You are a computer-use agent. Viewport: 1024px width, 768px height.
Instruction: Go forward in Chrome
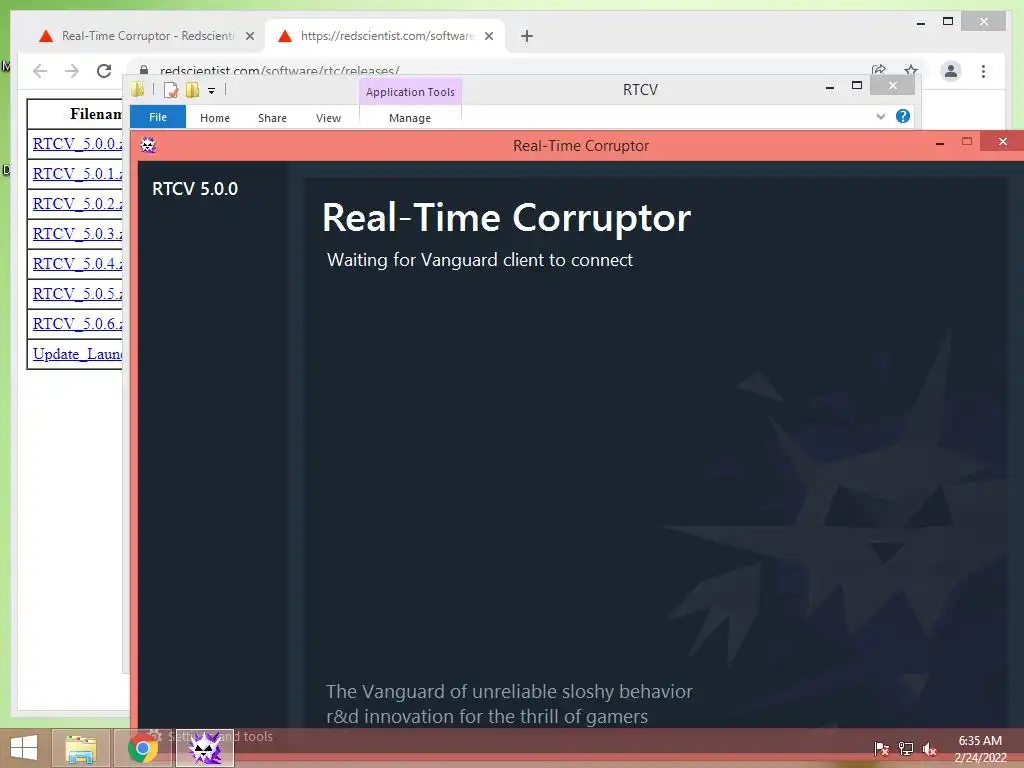click(72, 71)
